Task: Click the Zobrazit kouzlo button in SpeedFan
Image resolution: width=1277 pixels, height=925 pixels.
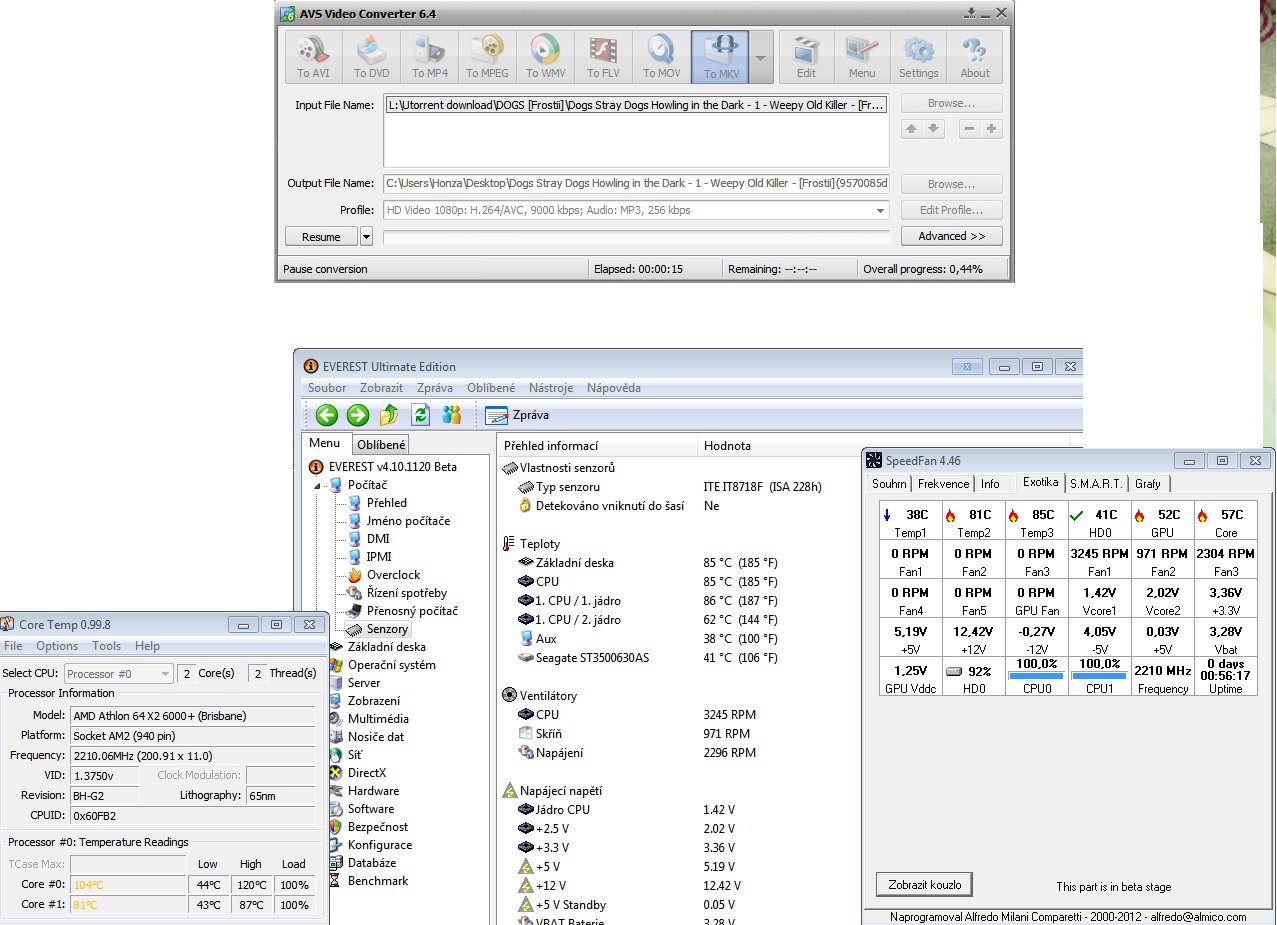Action: [924, 885]
